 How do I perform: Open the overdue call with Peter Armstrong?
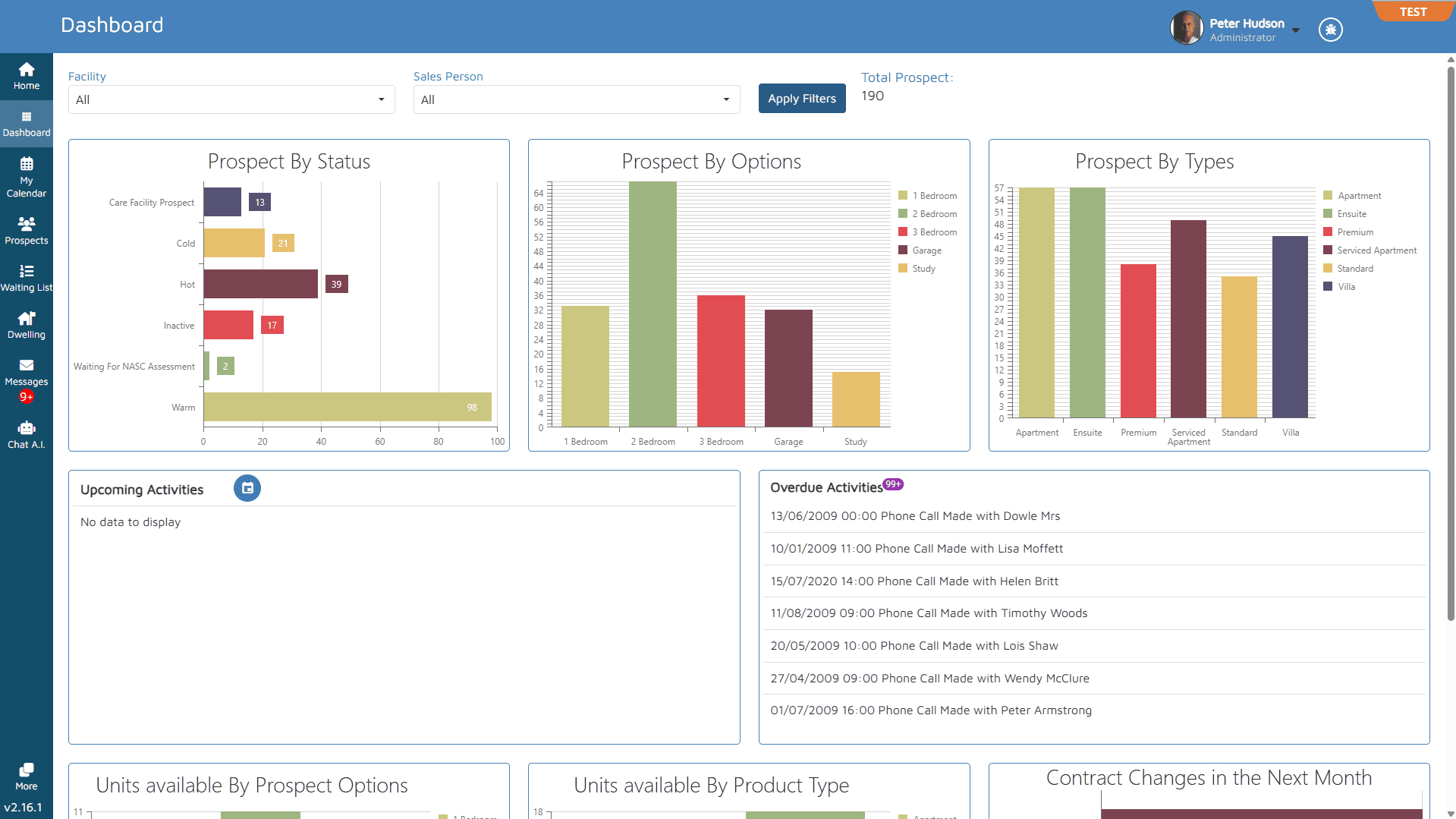pyautogui.click(x=1094, y=710)
